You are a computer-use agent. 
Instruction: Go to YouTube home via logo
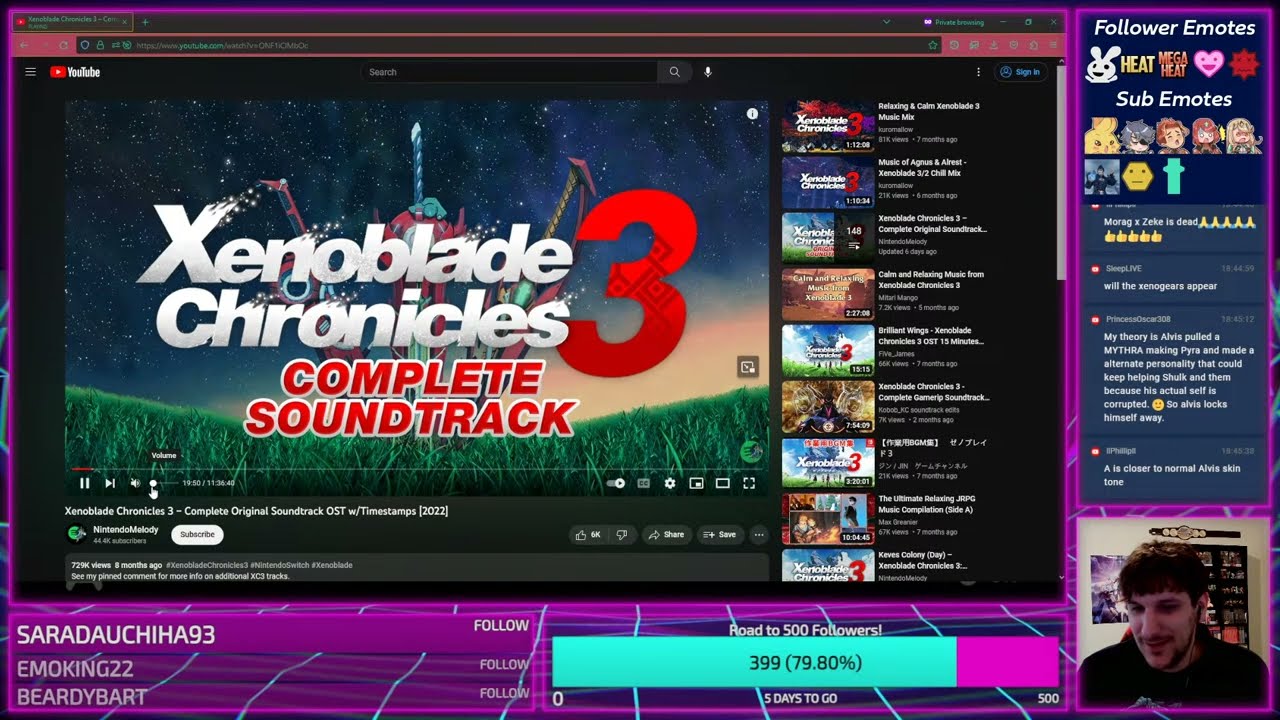coord(75,72)
